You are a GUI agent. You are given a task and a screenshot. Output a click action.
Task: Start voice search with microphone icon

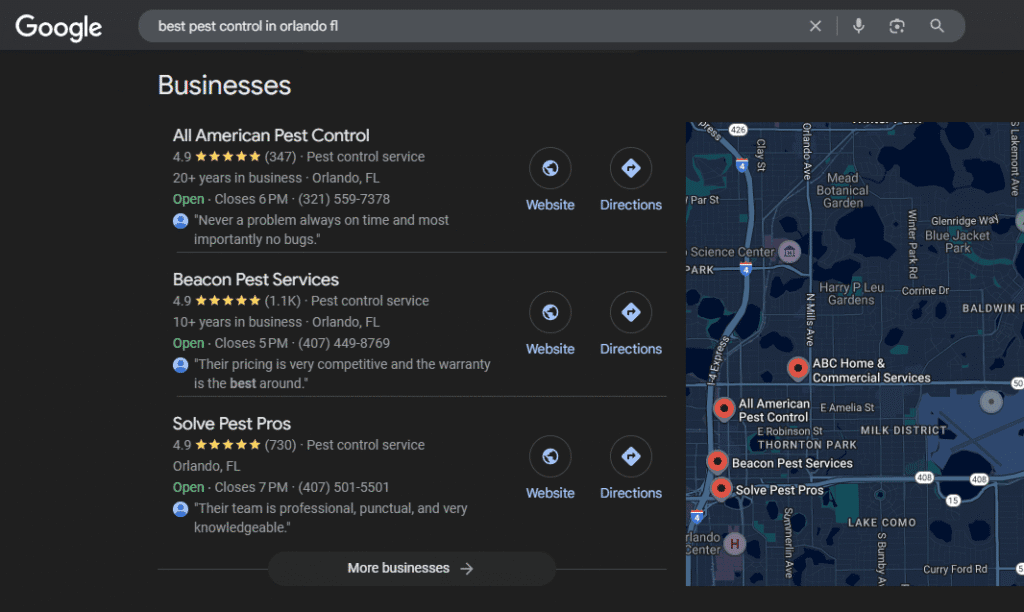pos(858,26)
